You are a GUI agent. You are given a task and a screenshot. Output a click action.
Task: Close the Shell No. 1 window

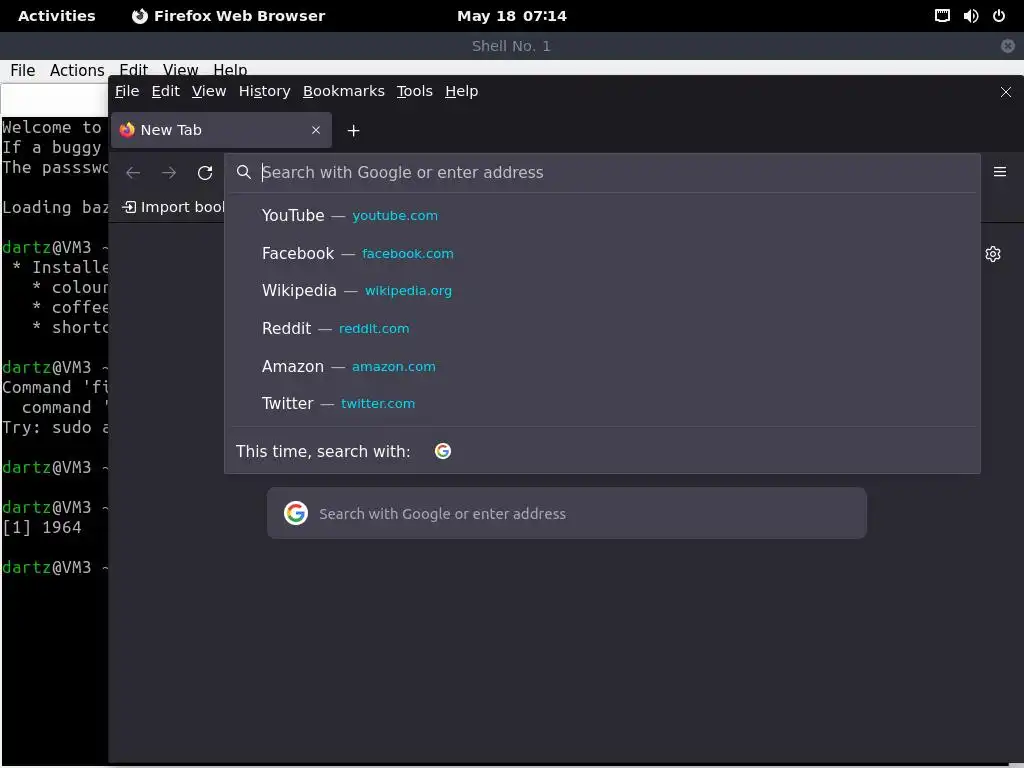pyautogui.click(x=1008, y=46)
